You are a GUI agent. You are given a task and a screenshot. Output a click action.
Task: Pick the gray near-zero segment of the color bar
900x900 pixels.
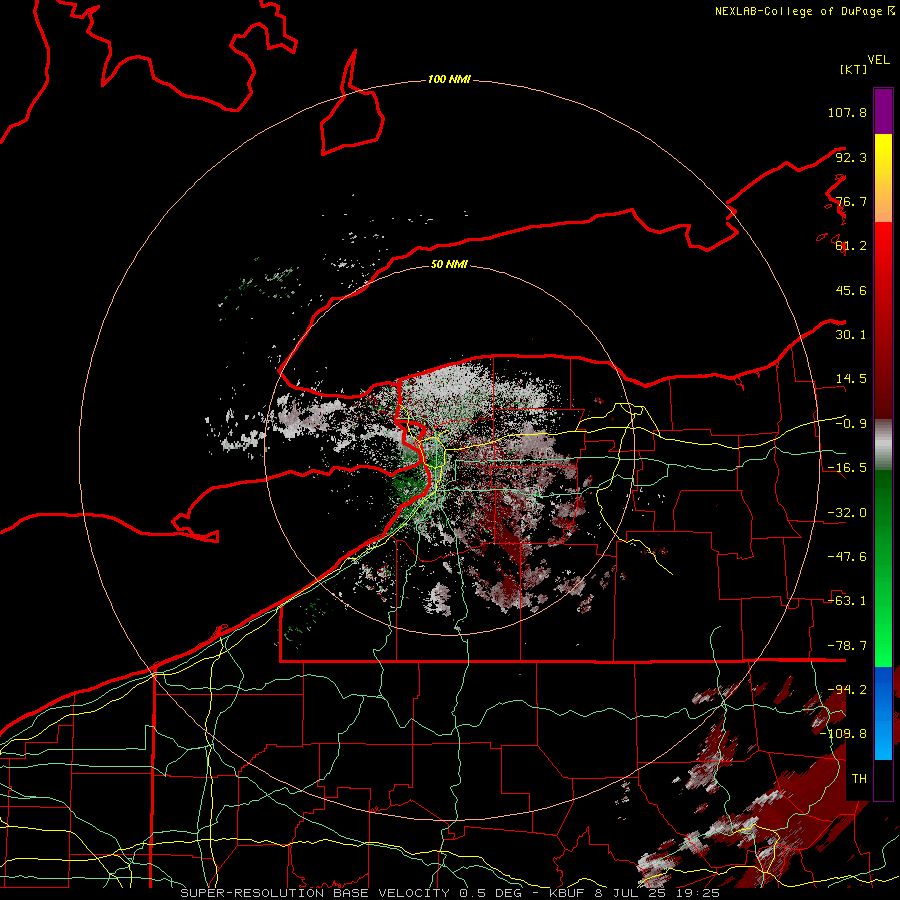point(883,445)
